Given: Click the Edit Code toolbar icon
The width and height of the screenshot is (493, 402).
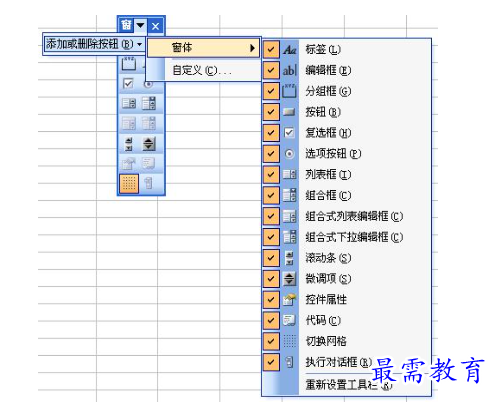Looking at the screenshot, I should (x=149, y=164).
